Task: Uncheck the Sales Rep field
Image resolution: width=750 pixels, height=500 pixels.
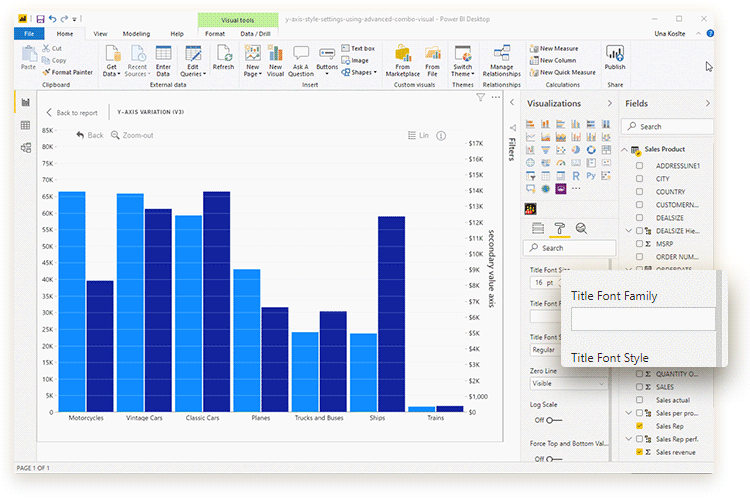Action: pyautogui.click(x=639, y=426)
